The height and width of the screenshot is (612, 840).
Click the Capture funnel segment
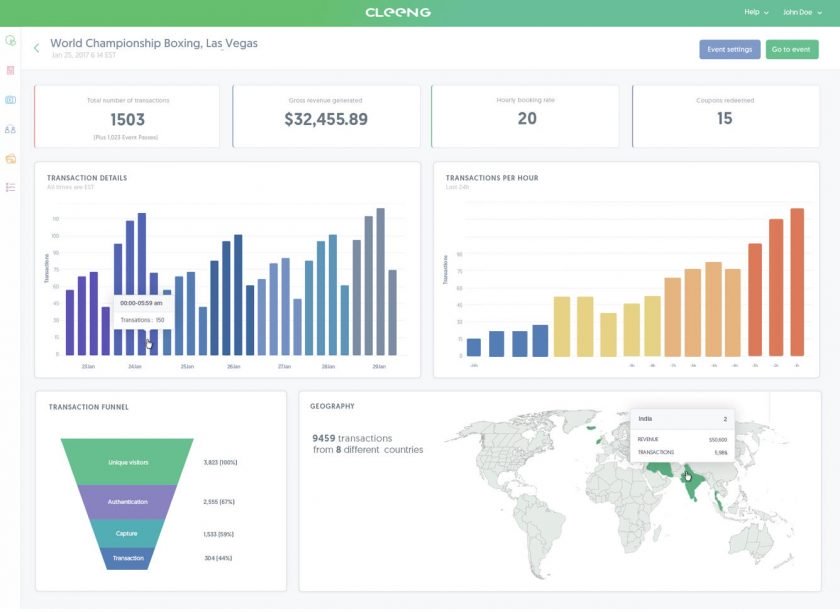127,533
